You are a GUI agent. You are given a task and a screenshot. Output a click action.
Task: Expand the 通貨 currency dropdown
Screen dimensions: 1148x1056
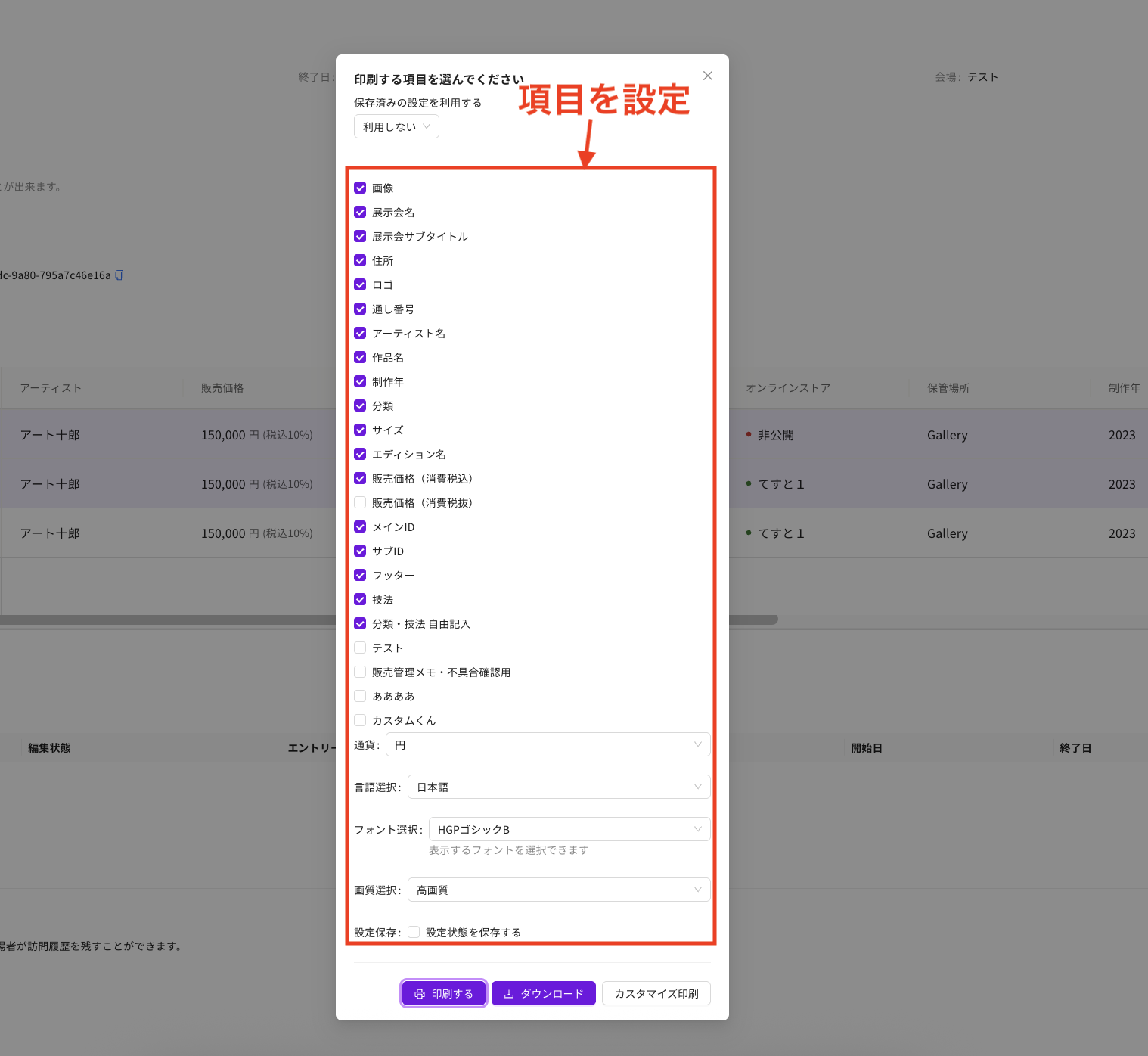pos(548,744)
